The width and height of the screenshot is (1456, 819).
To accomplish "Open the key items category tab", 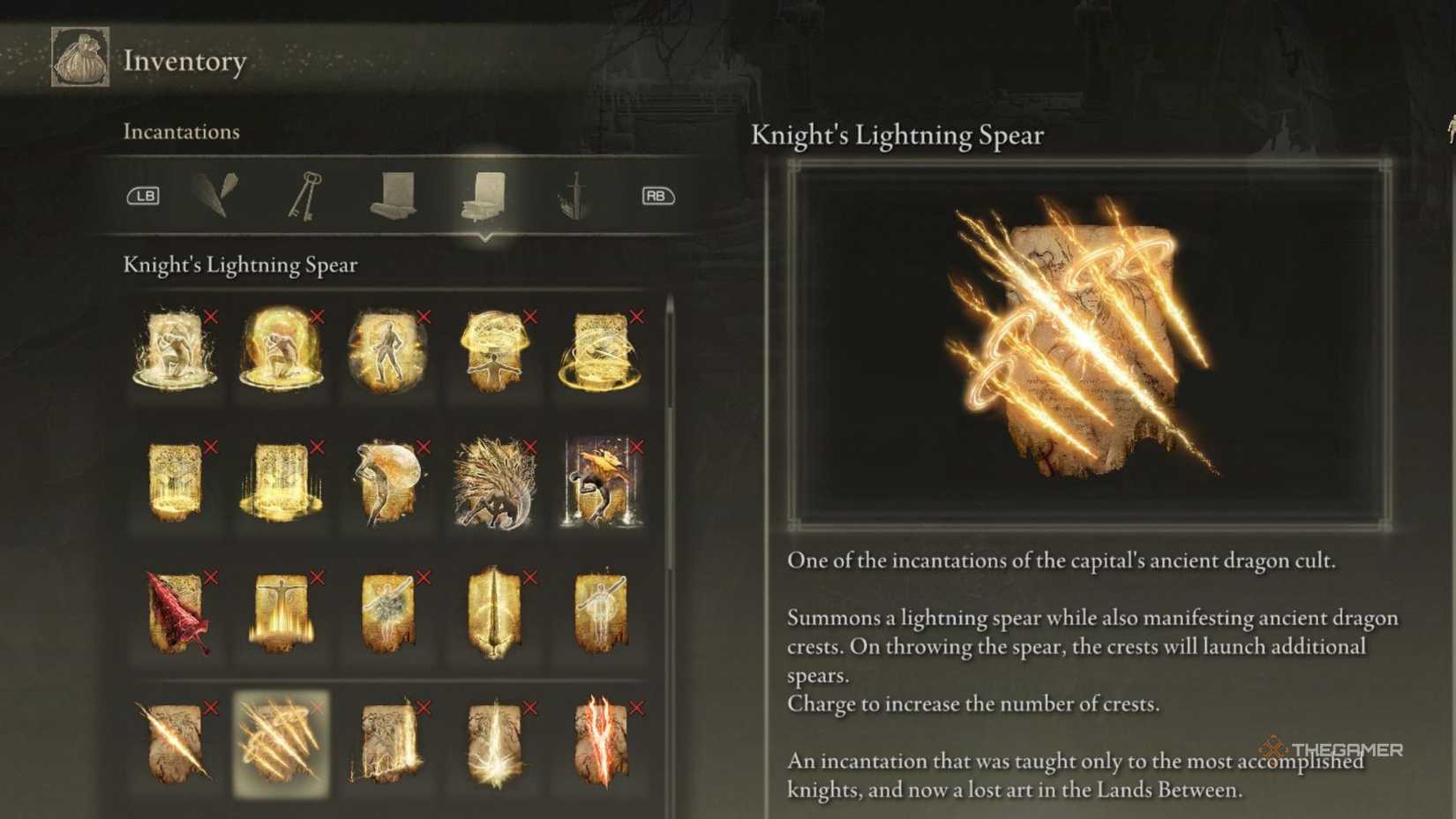I will tap(305, 195).
